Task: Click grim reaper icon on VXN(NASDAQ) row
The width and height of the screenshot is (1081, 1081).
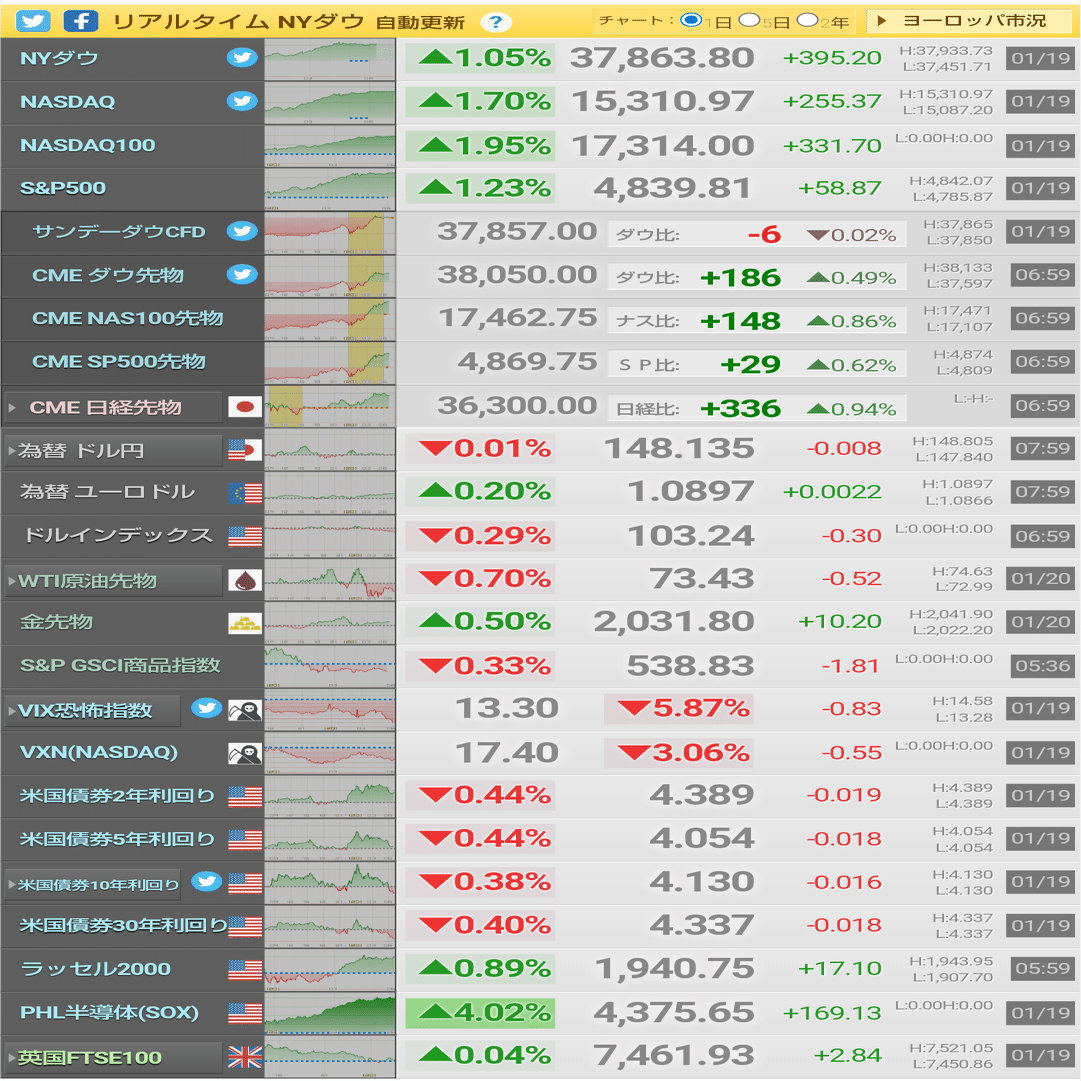Action: [x=245, y=754]
